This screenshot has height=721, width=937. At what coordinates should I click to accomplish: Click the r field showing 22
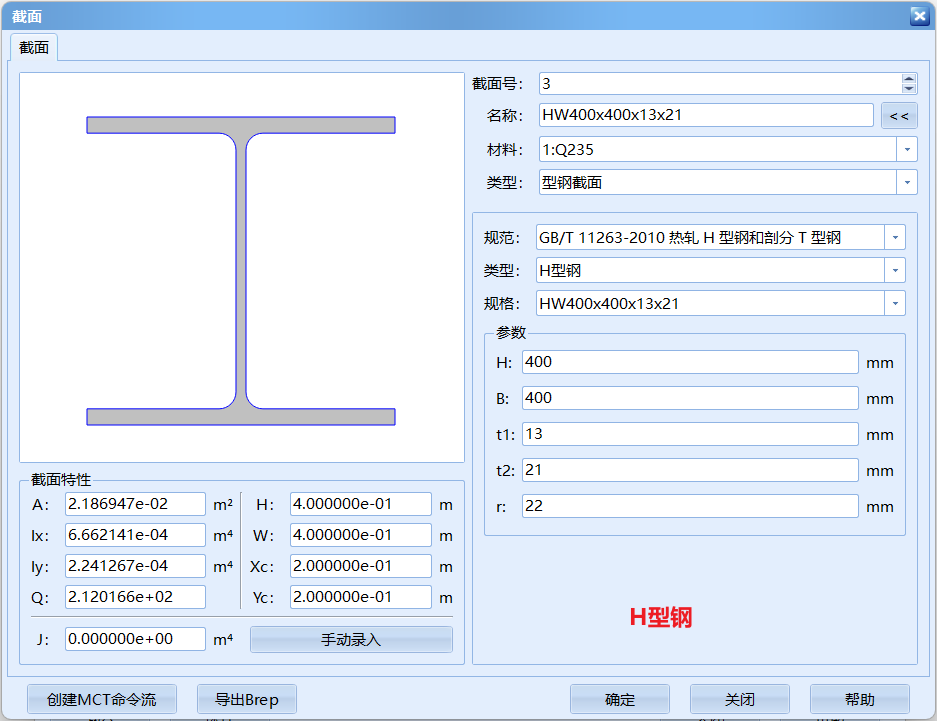(x=690, y=506)
